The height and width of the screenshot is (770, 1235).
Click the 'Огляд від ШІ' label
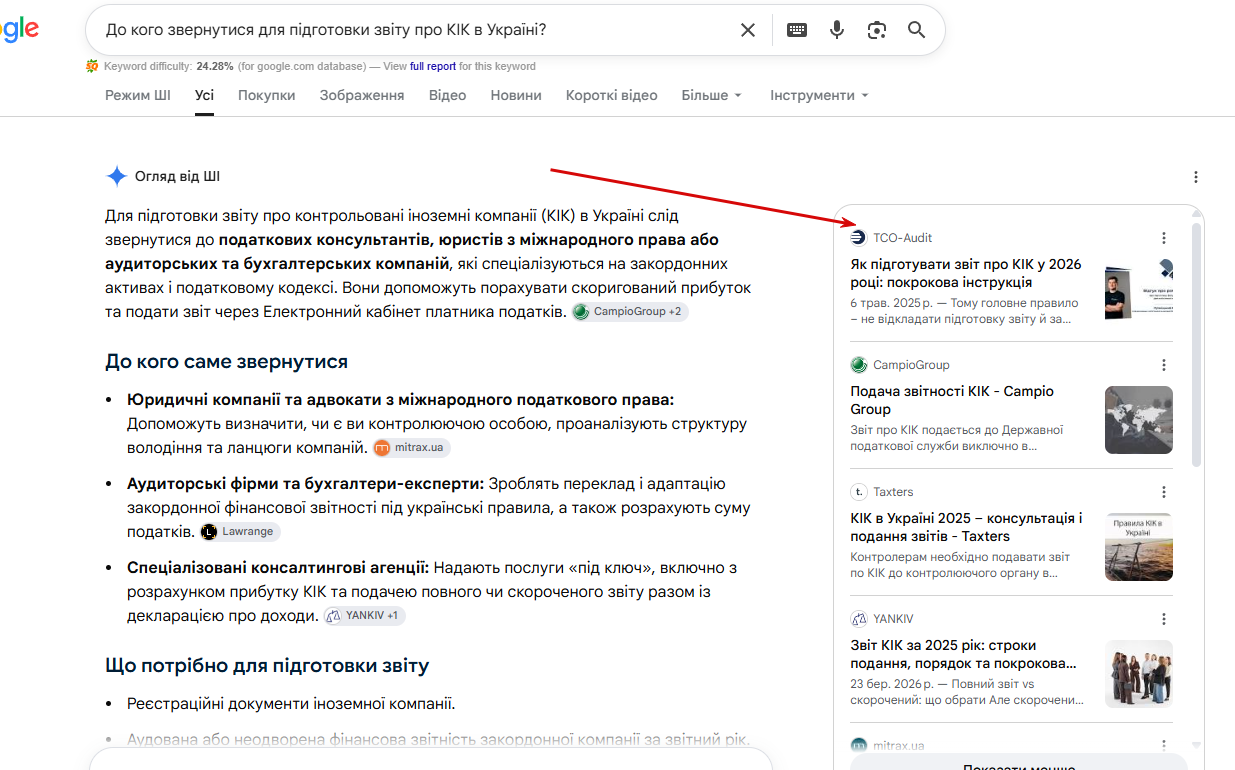point(177,177)
